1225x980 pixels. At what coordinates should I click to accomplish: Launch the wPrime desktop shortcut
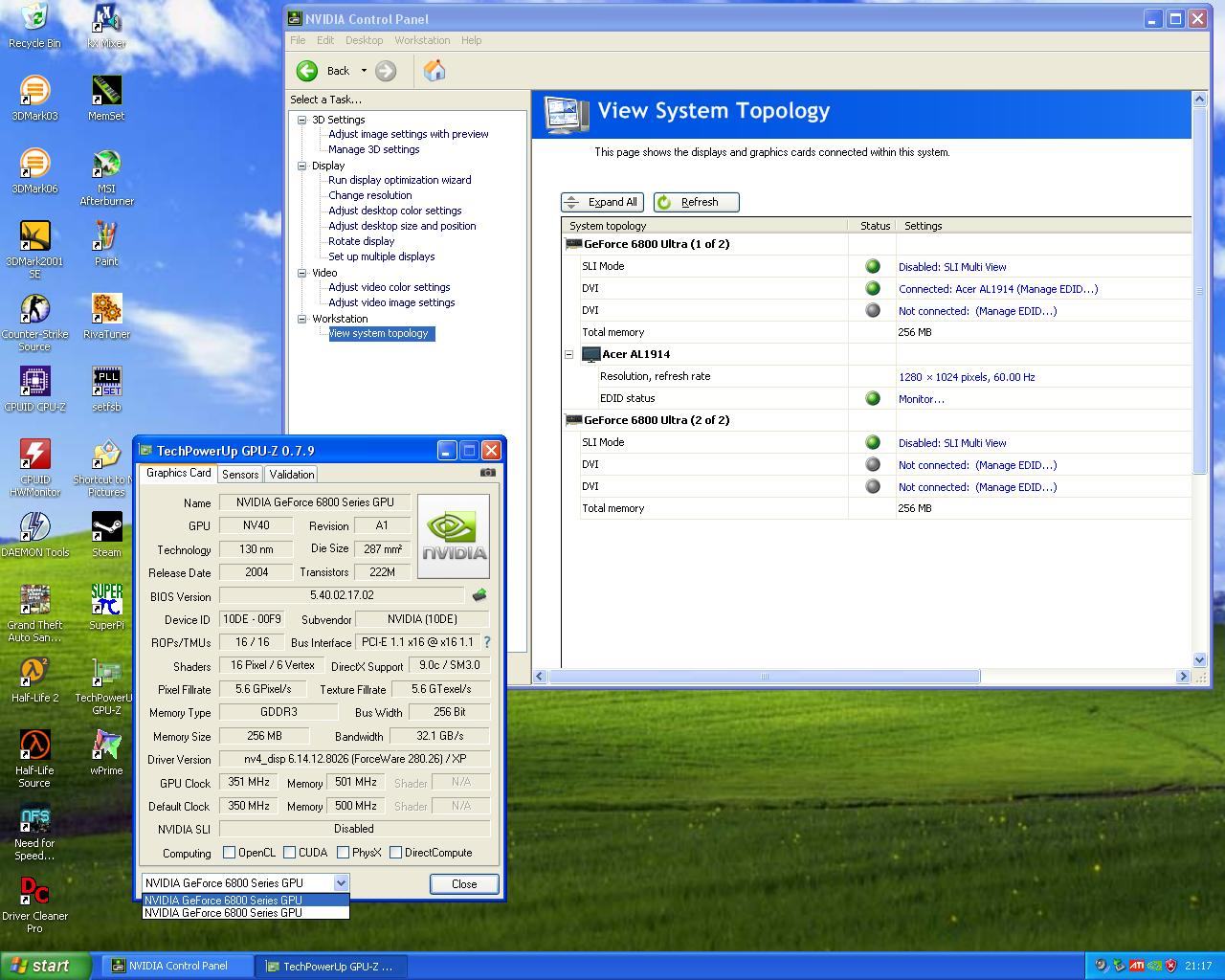point(106,752)
